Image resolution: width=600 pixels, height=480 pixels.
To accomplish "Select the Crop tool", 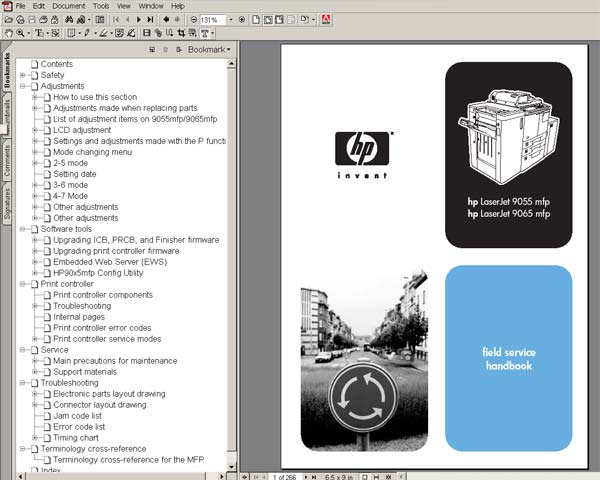I will pos(181,33).
